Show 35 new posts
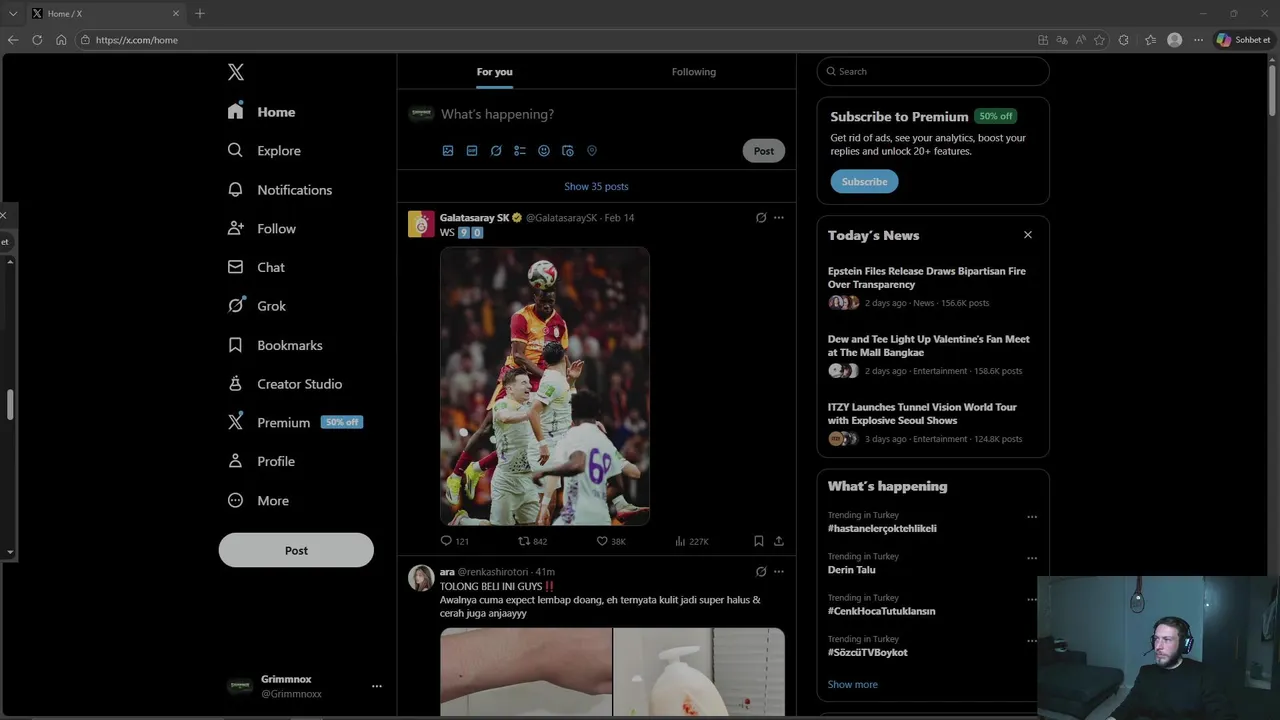1280x720 pixels. click(596, 186)
